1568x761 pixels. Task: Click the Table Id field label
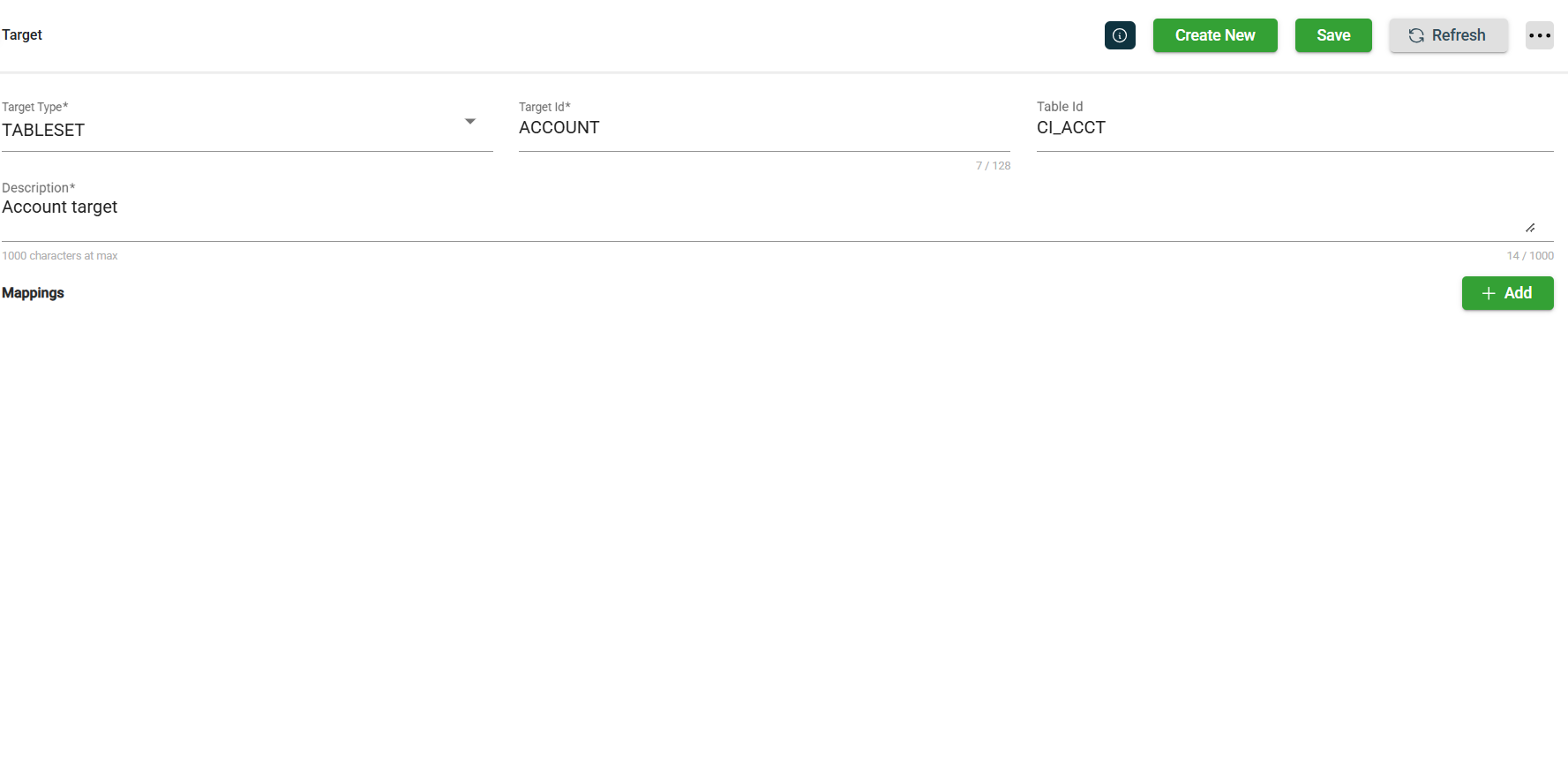tap(1059, 107)
